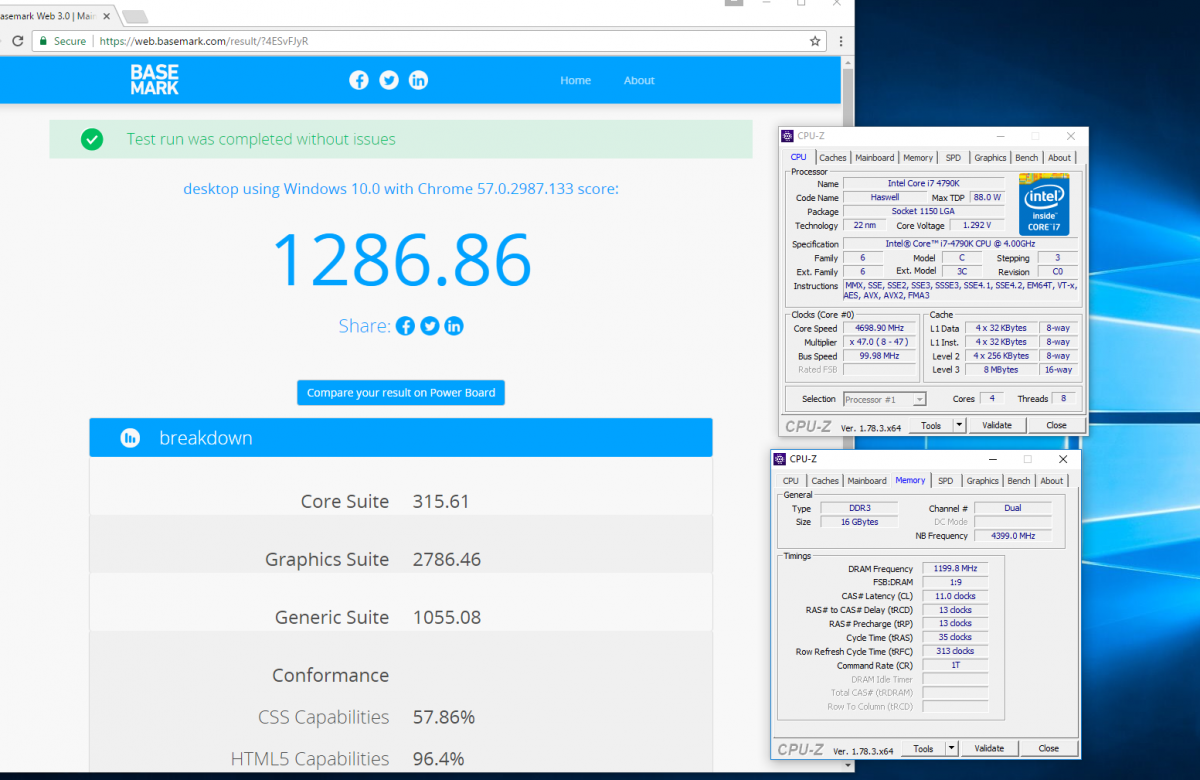Share result via LinkedIn icon beside Share
Image resolution: width=1200 pixels, height=780 pixels.
tap(454, 326)
